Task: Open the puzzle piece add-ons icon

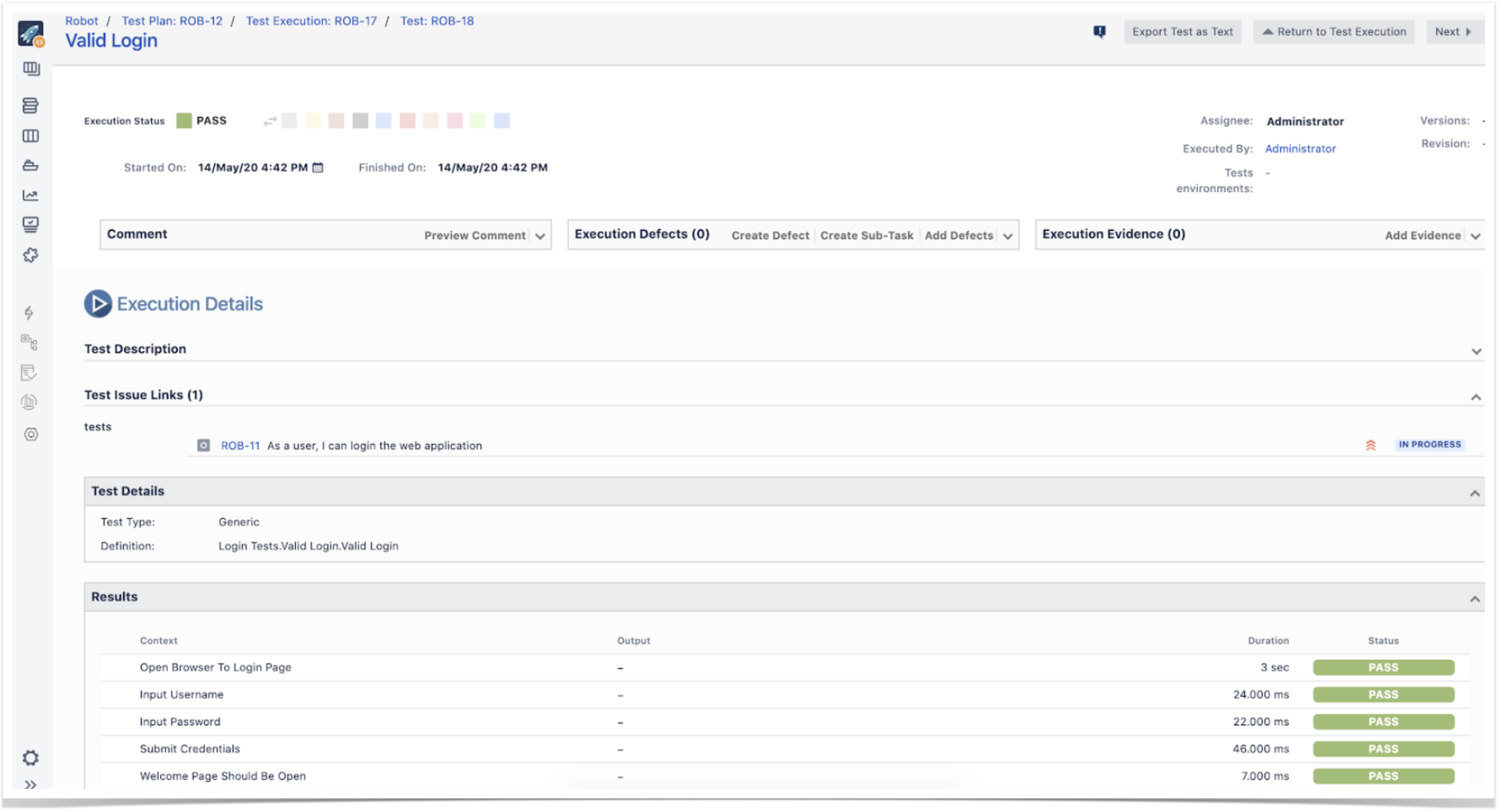Action: pyautogui.click(x=30, y=255)
